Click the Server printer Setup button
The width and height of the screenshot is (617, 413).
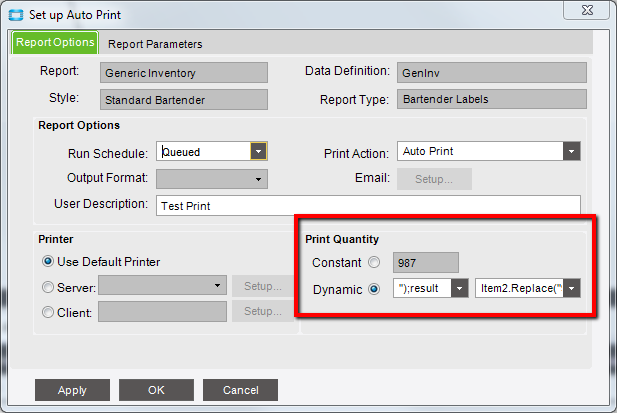tap(262, 286)
